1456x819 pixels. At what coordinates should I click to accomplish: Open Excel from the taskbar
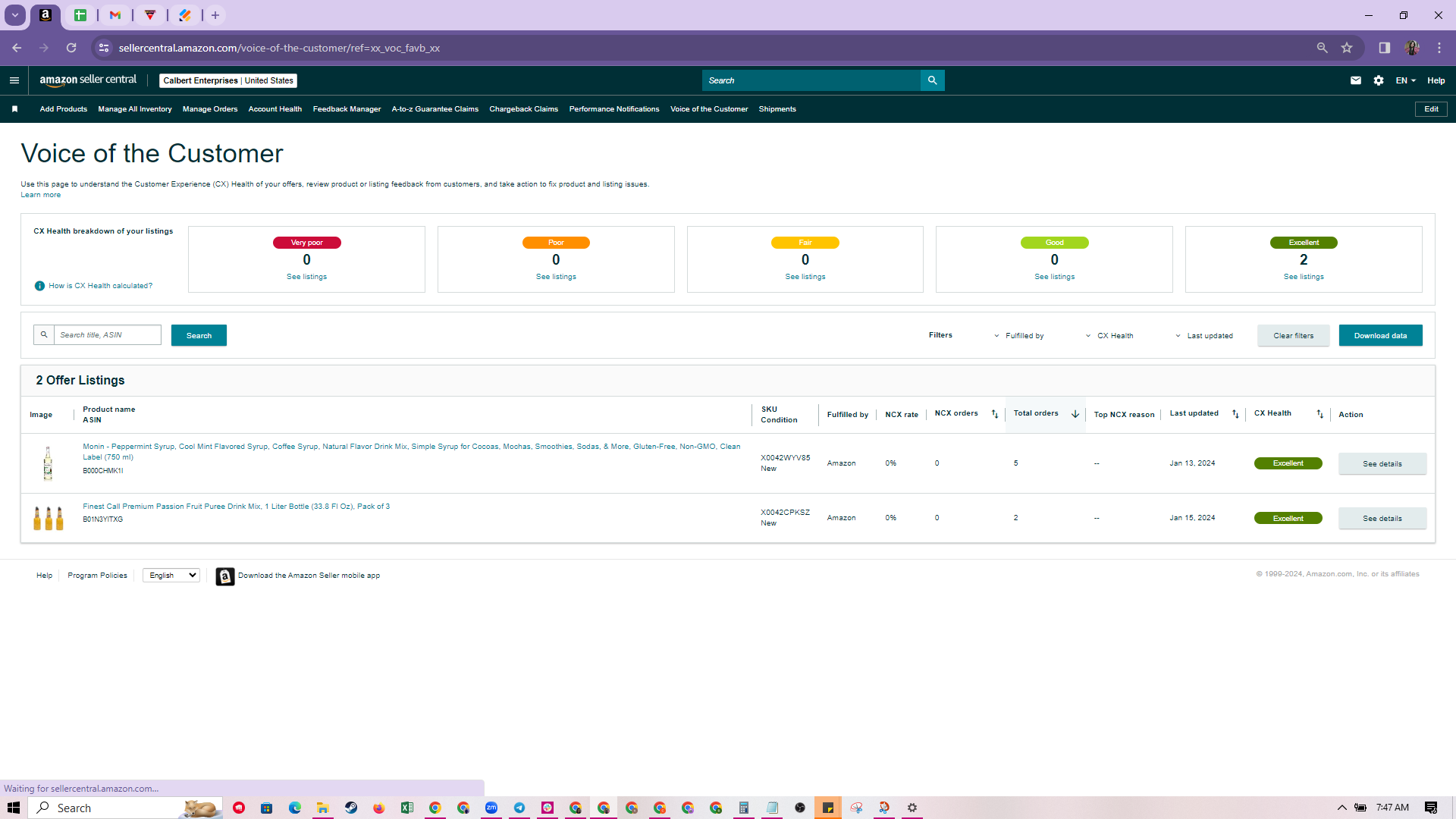point(407,808)
